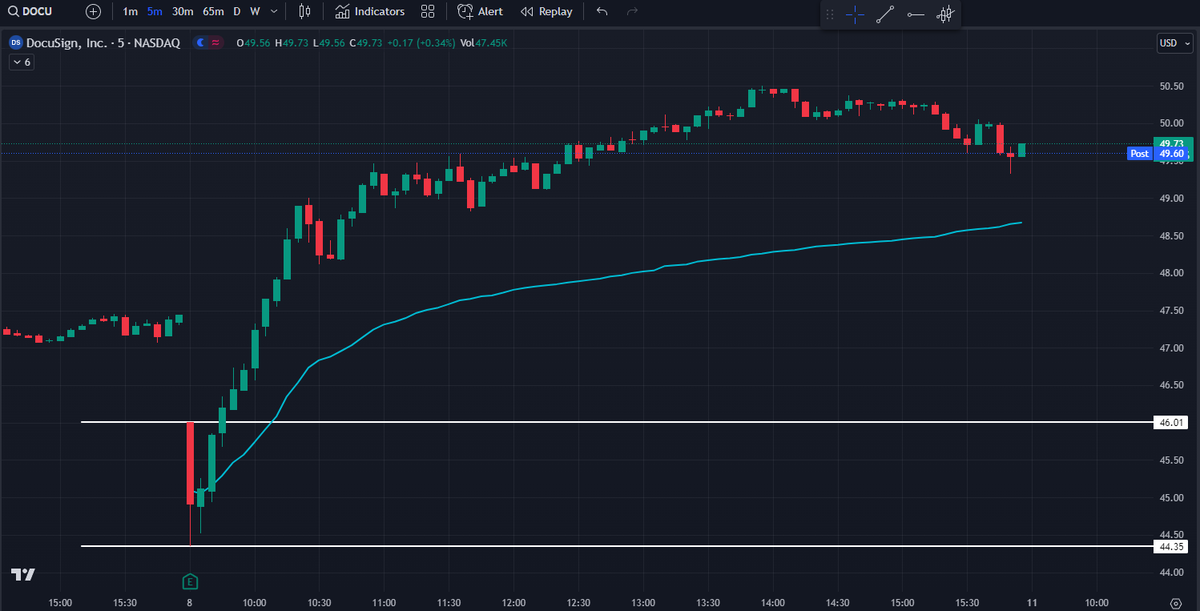
Task: Click the Post market price label
Action: 1139,154
